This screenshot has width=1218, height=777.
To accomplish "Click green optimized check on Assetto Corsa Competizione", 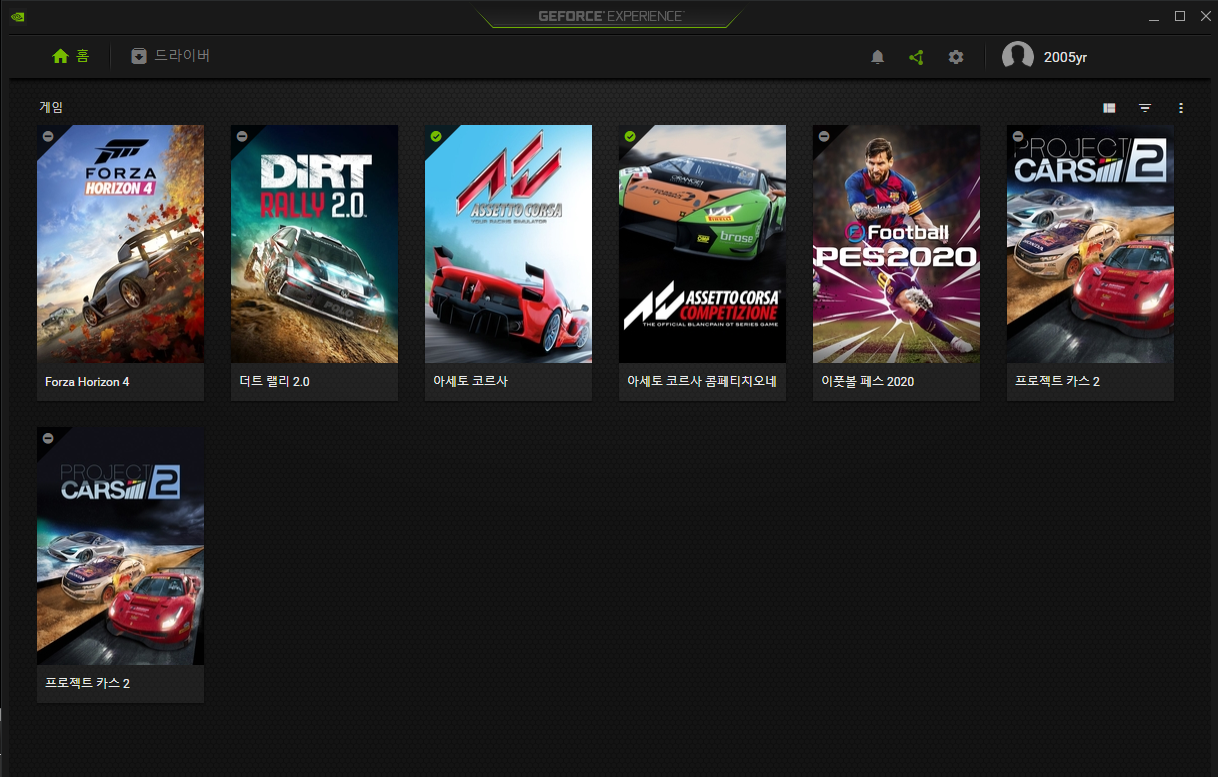I will pos(630,136).
